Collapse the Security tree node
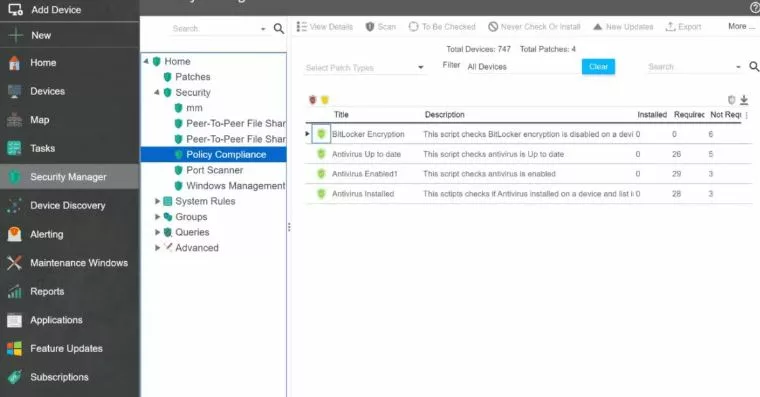 tap(157, 92)
